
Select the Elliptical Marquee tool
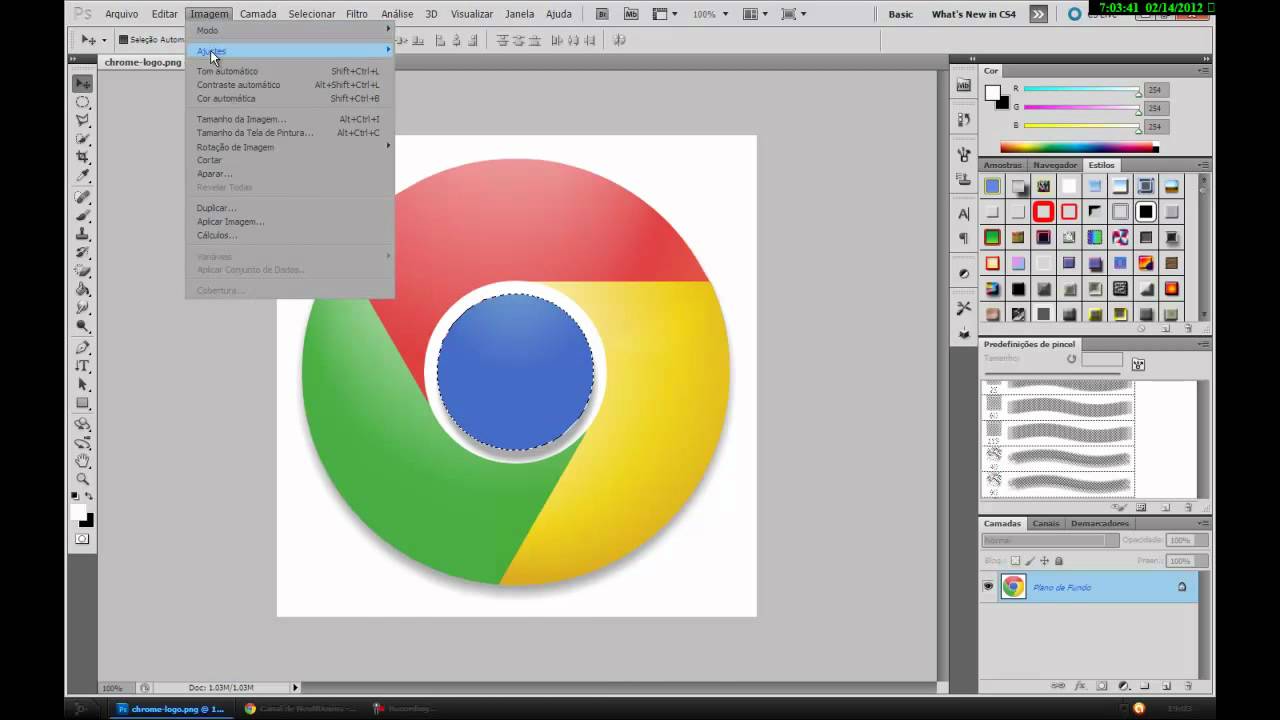pyautogui.click(x=83, y=102)
